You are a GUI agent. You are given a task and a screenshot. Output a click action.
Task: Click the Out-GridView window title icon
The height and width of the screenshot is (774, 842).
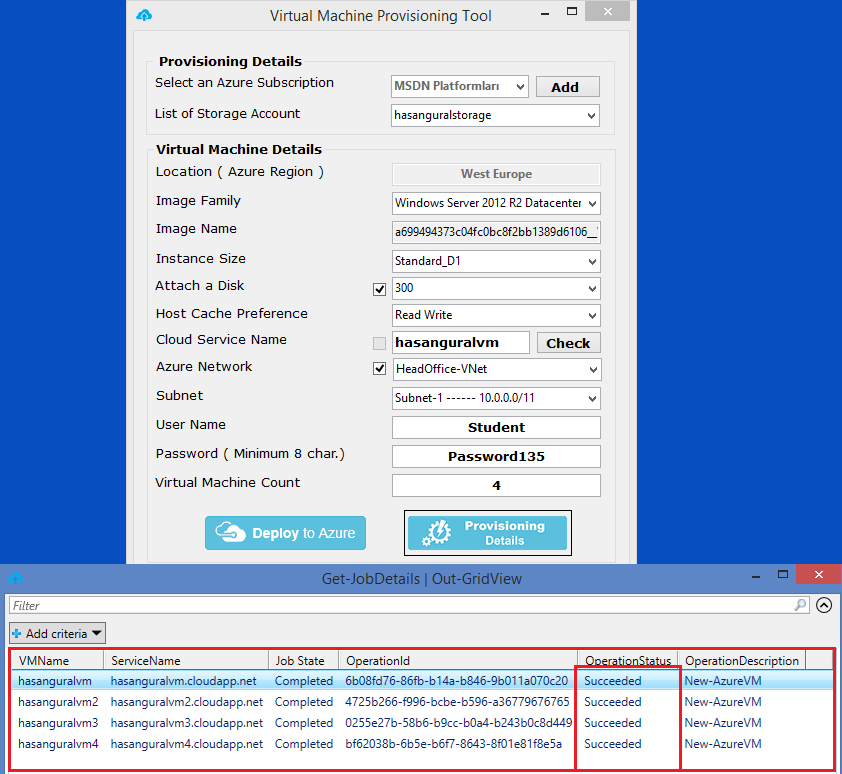point(15,578)
